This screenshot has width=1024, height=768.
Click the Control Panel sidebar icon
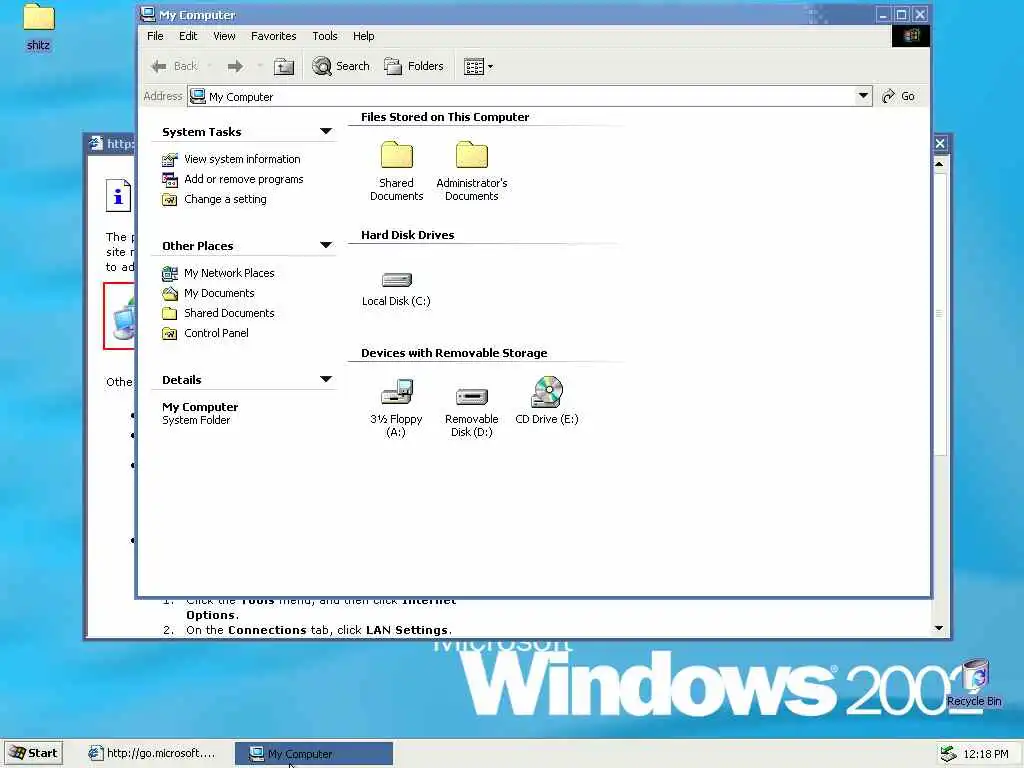coord(170,334)
